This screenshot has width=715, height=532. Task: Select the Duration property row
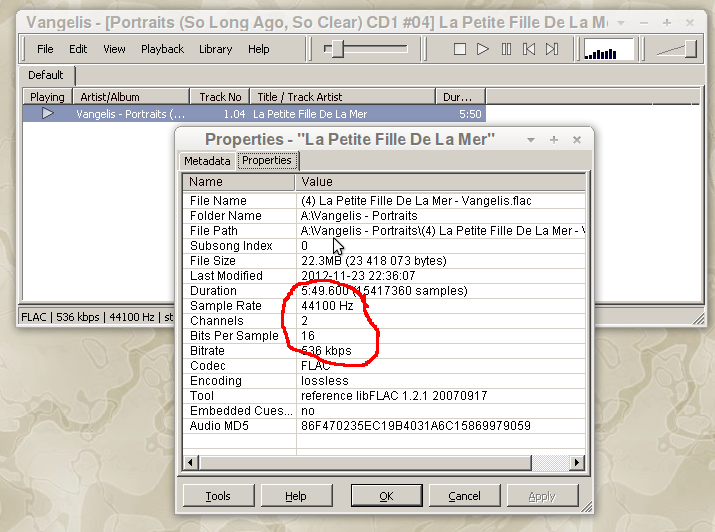pyautogui.click(x=384, y=291)
